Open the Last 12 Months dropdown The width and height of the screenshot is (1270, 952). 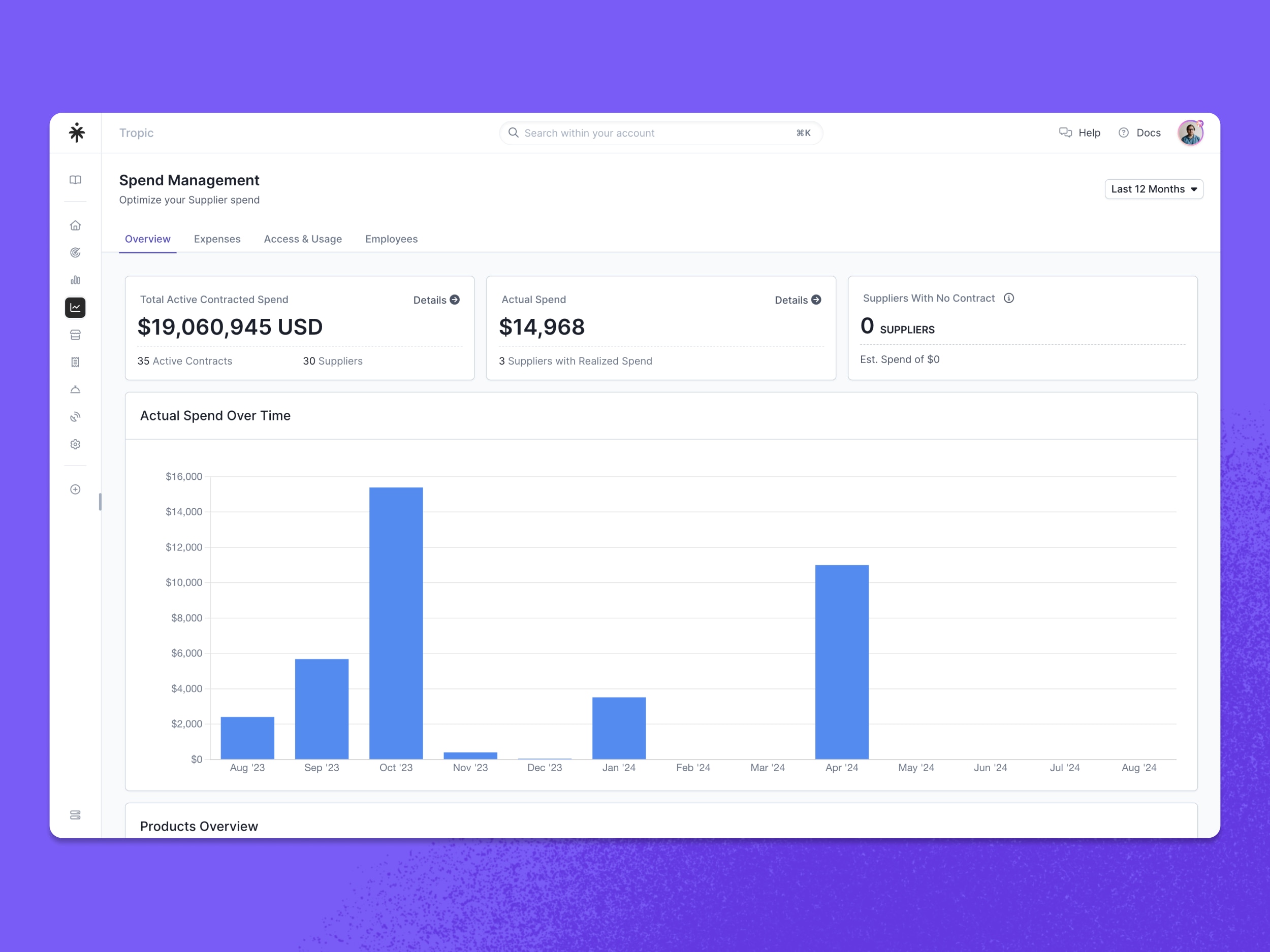point(1154,189)
